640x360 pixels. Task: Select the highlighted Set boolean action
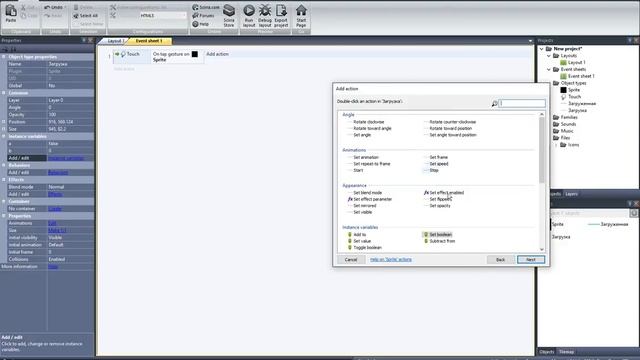pos(438,235)
